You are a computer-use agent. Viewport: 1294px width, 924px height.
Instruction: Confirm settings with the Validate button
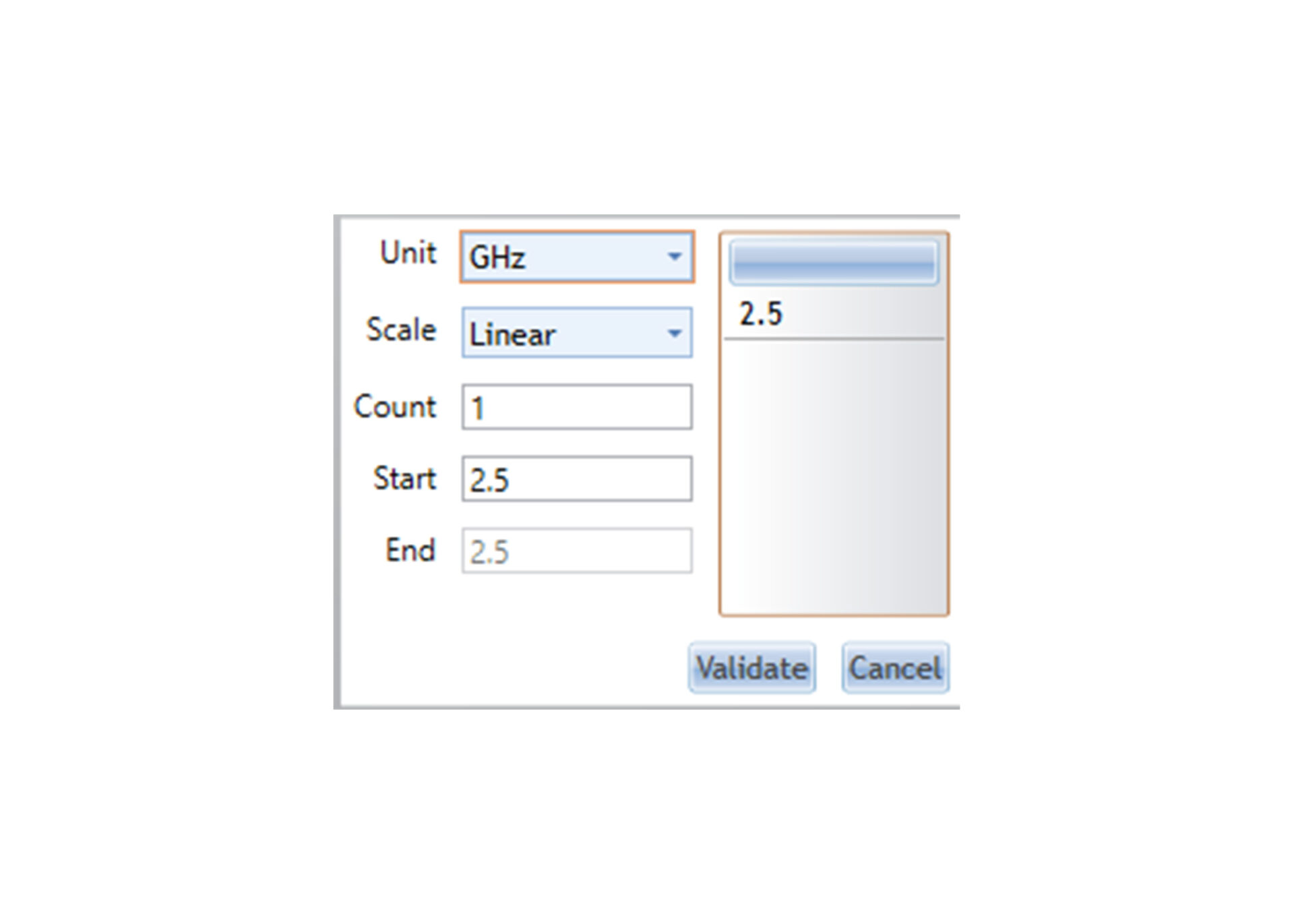[x=752, y=668]
